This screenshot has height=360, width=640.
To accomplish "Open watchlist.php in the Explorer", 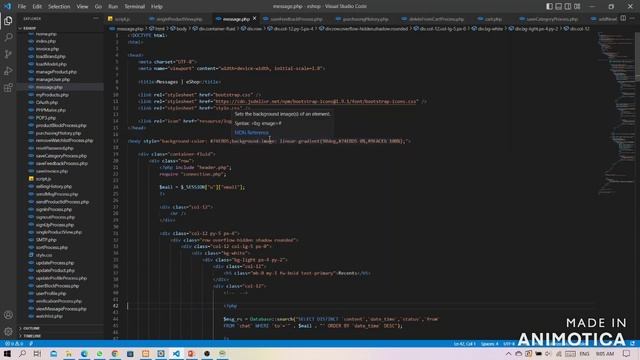I will pos(49,316).
